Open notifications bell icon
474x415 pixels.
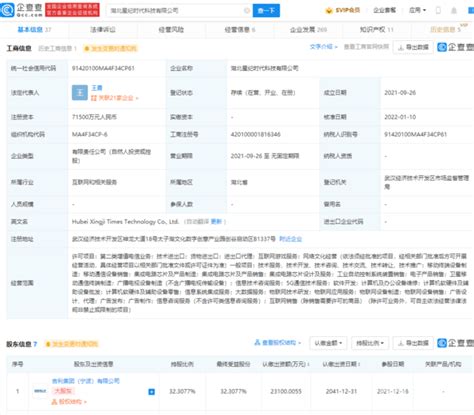tap(454, 11)
